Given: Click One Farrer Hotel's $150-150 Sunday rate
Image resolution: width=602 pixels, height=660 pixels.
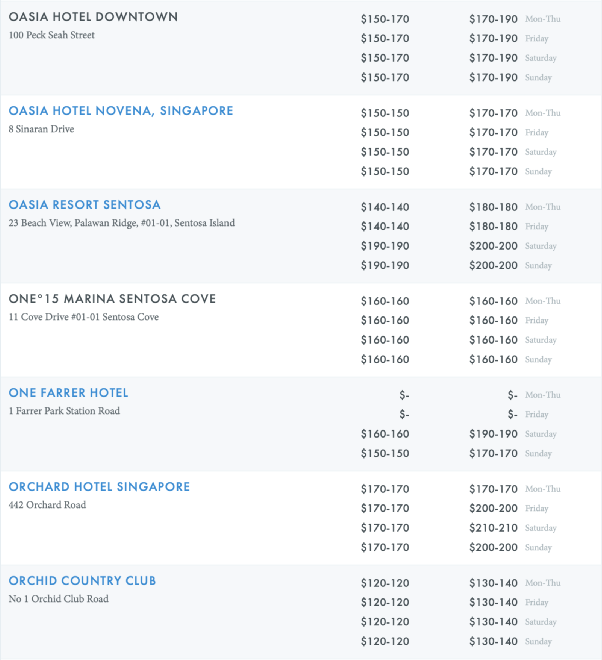Looking at the screenshot, I should pyautogui.click(x=385, y=453).
